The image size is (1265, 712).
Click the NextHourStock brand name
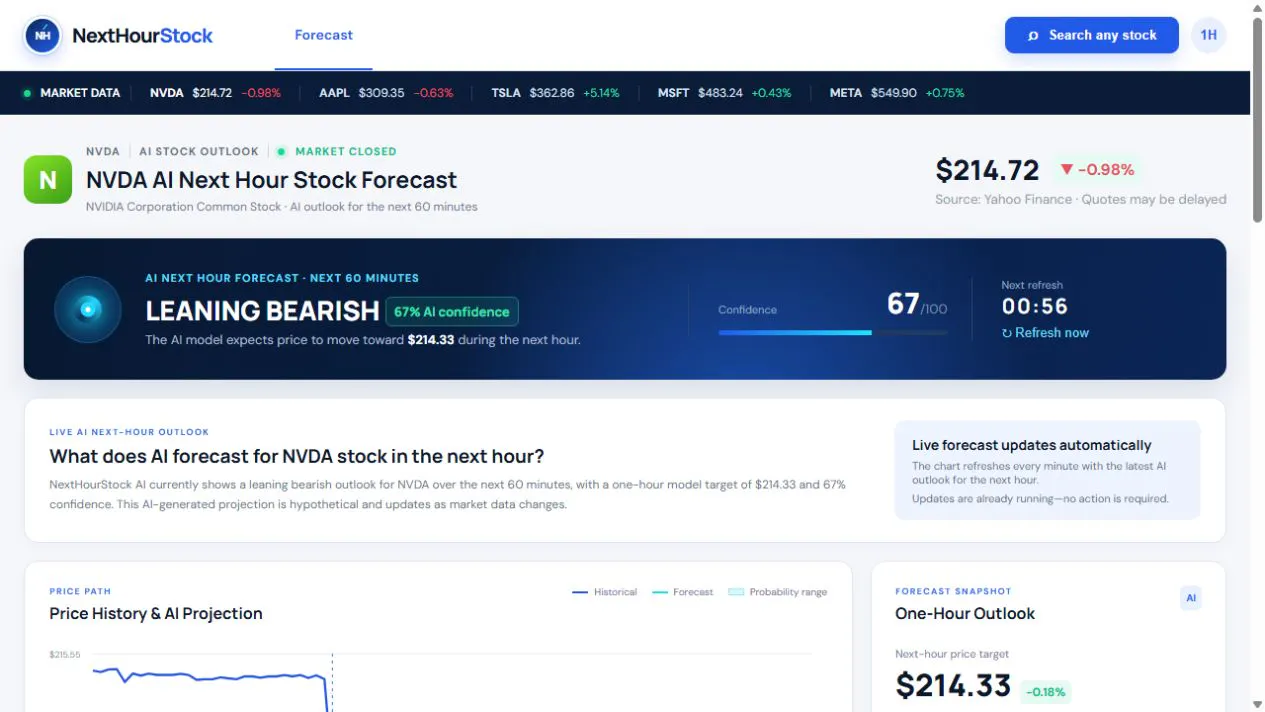142,35
